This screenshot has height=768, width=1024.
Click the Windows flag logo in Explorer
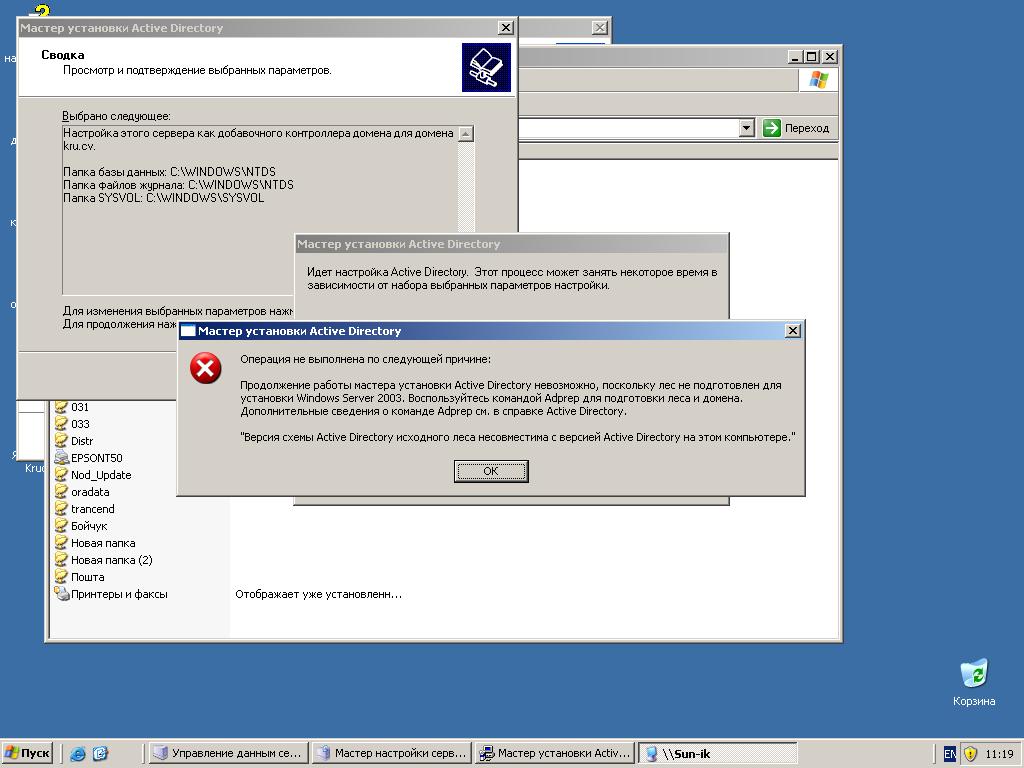click(x=818, y=80)
